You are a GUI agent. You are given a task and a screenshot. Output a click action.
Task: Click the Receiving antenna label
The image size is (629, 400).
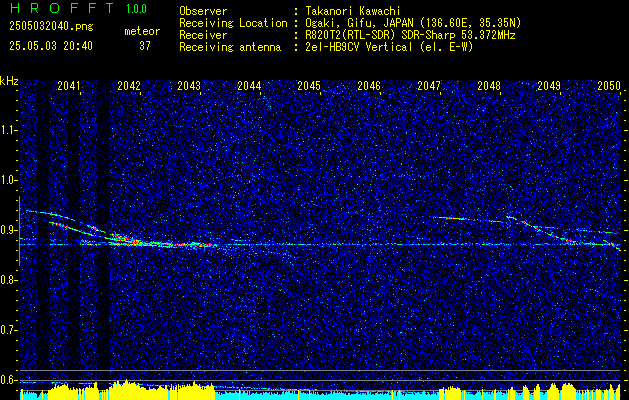point(230,47)
